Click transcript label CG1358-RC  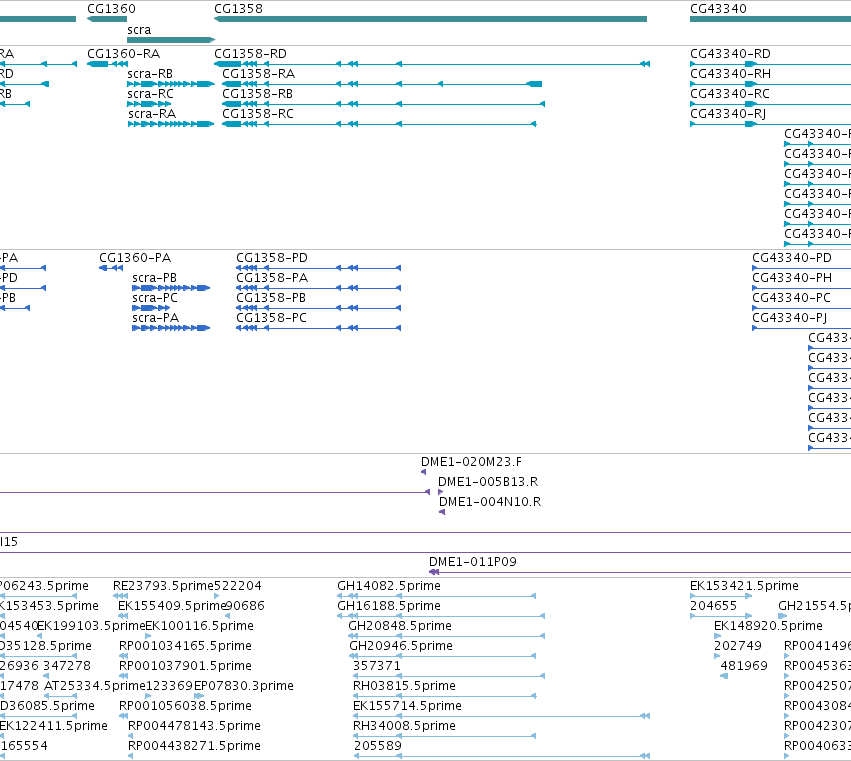pyautogui.click(x=258, y=114)
